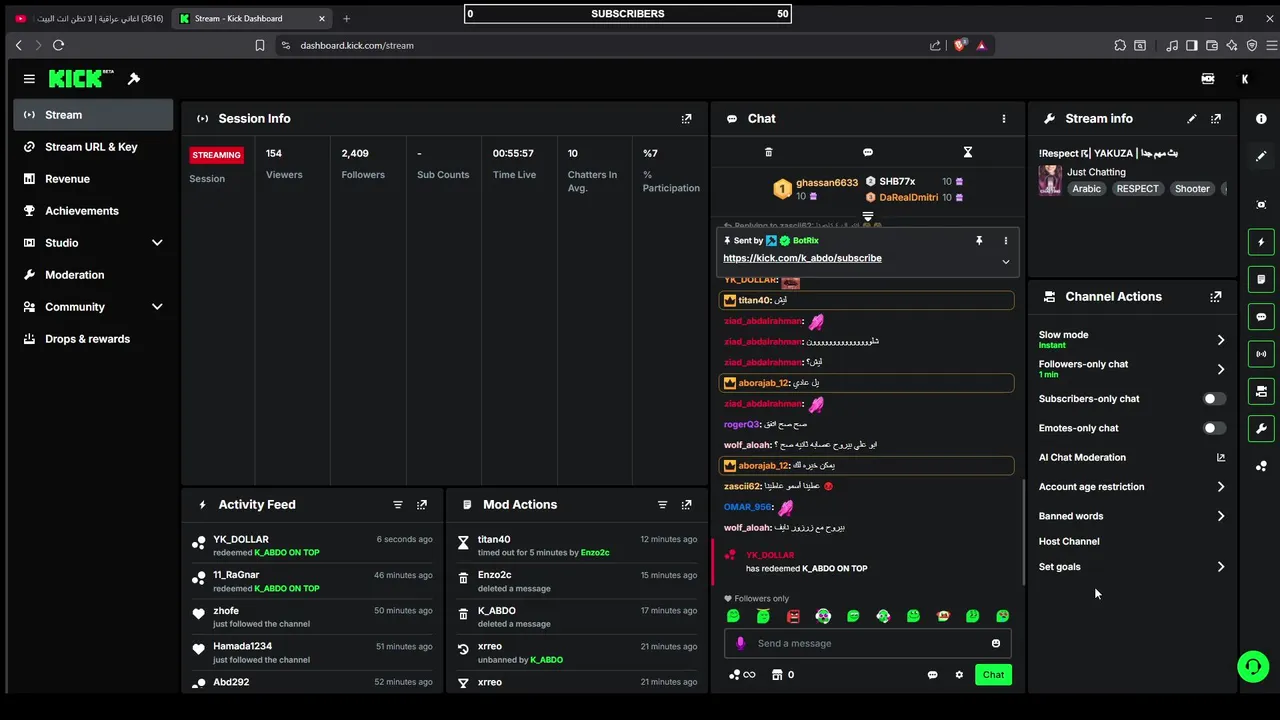Toggle Subscribers-only chat switch
This screenshot has height=720, width=1280.
[1213, 399]
